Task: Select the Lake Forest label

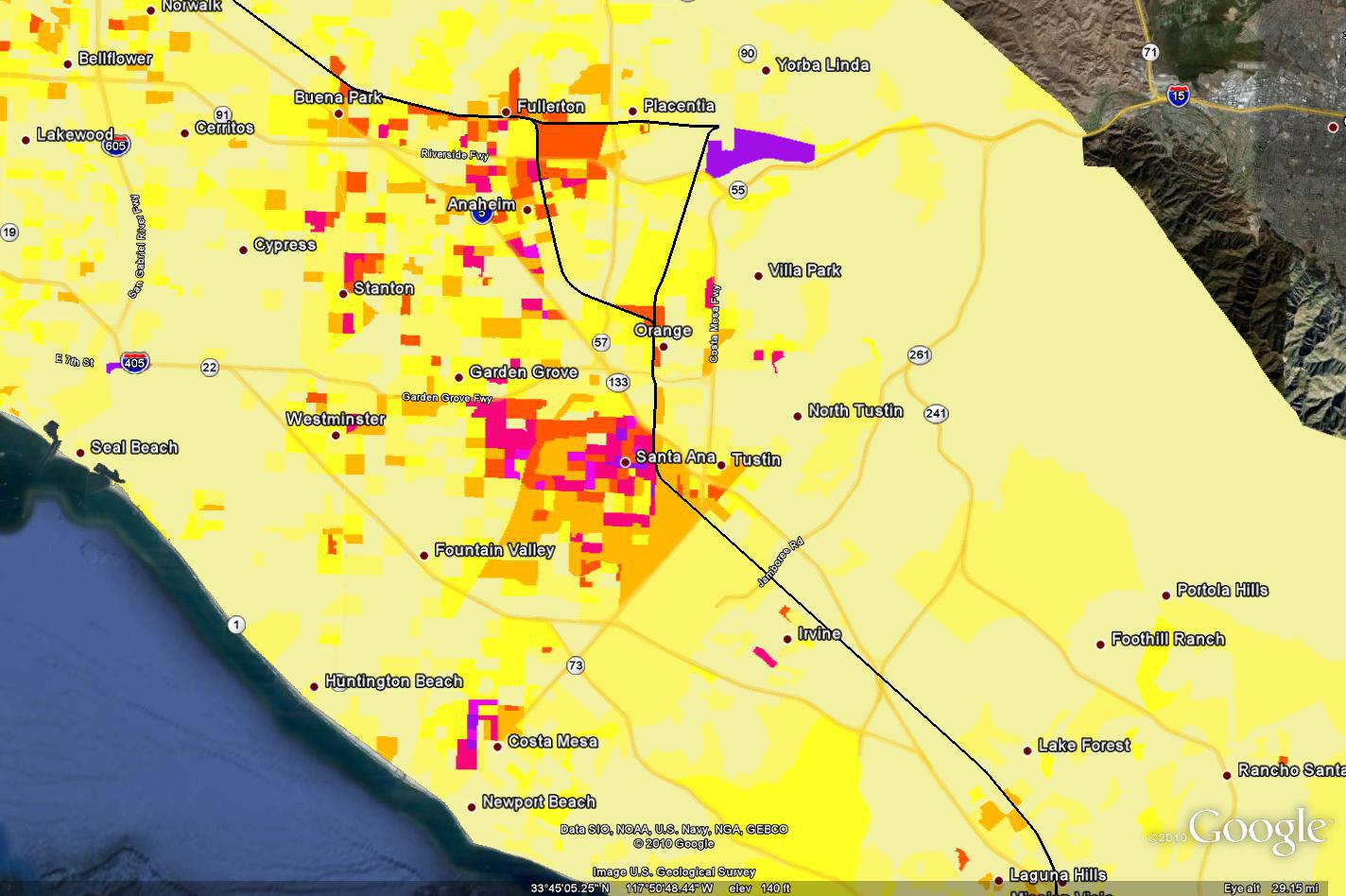Action: pos(1084,746)
